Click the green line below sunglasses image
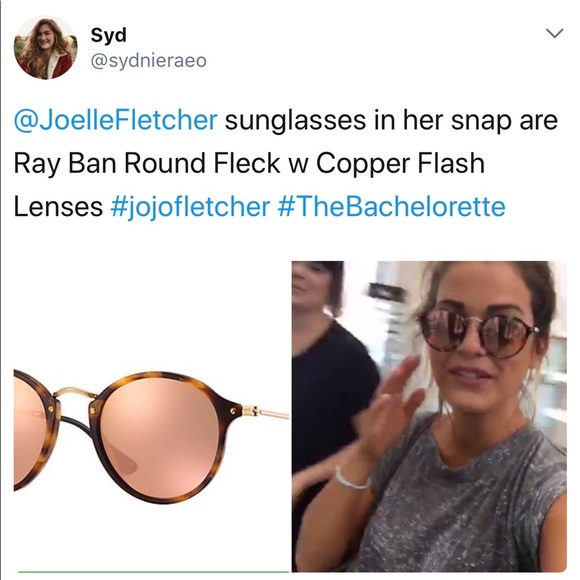The image size is (580, 580). click(x=153, y=572)
